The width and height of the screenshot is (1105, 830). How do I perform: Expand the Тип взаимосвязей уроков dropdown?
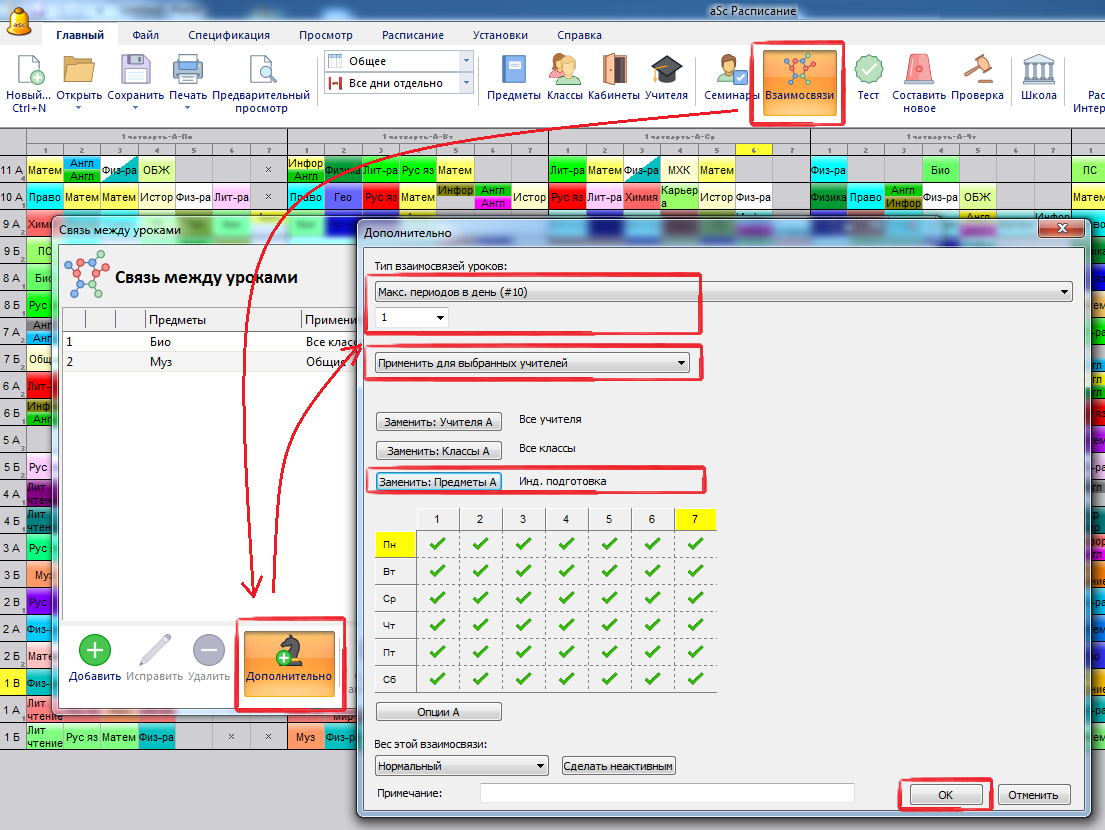[x=722, y=292]
